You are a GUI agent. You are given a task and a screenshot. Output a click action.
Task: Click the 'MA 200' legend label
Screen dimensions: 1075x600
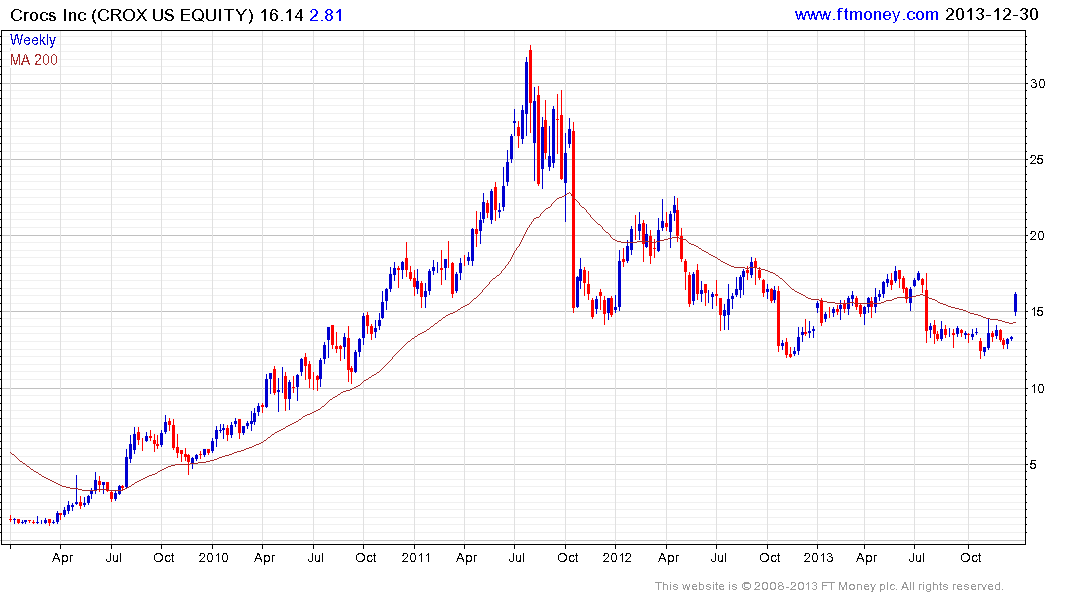34,60
